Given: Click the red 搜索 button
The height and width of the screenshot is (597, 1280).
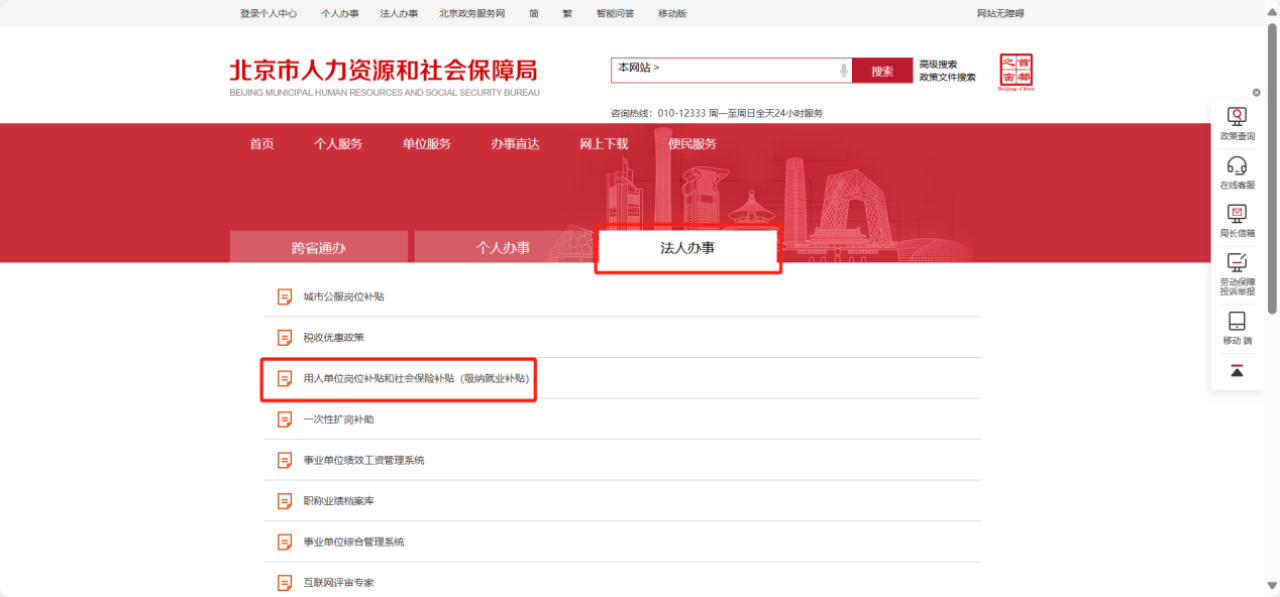Looking at the screenshot, I should point(882,71).
